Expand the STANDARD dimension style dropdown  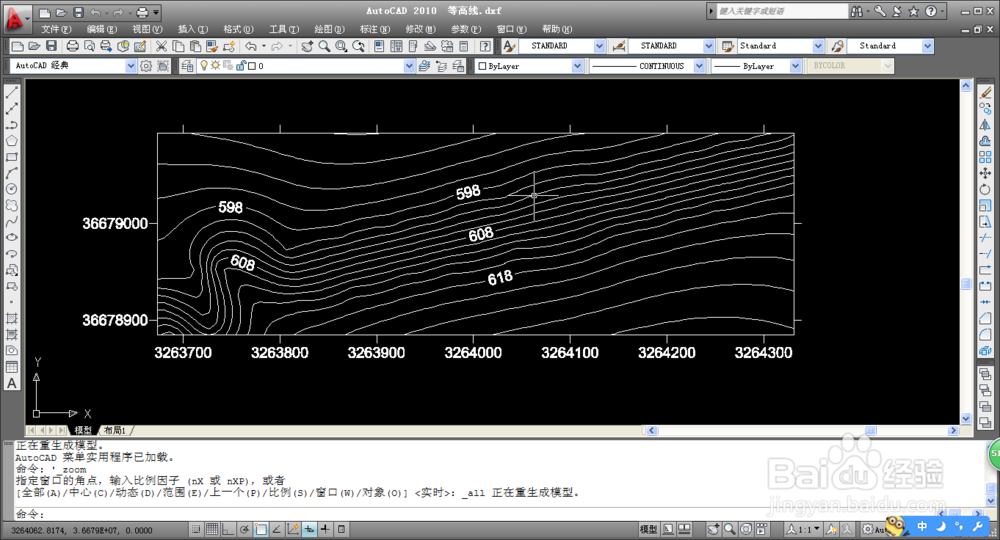(709, 46)
